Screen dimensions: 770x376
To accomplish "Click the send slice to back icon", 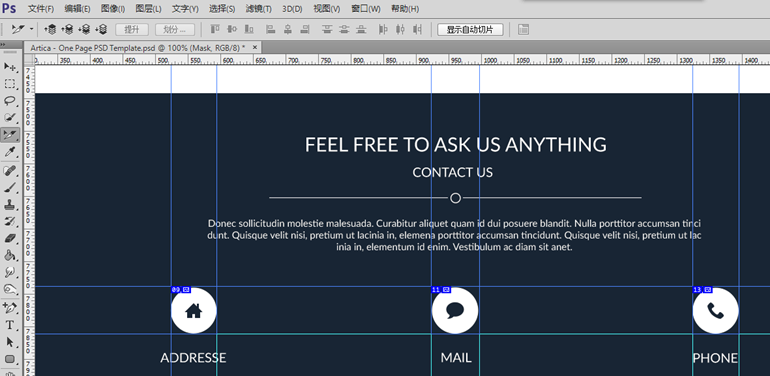I will coord(102,29).
